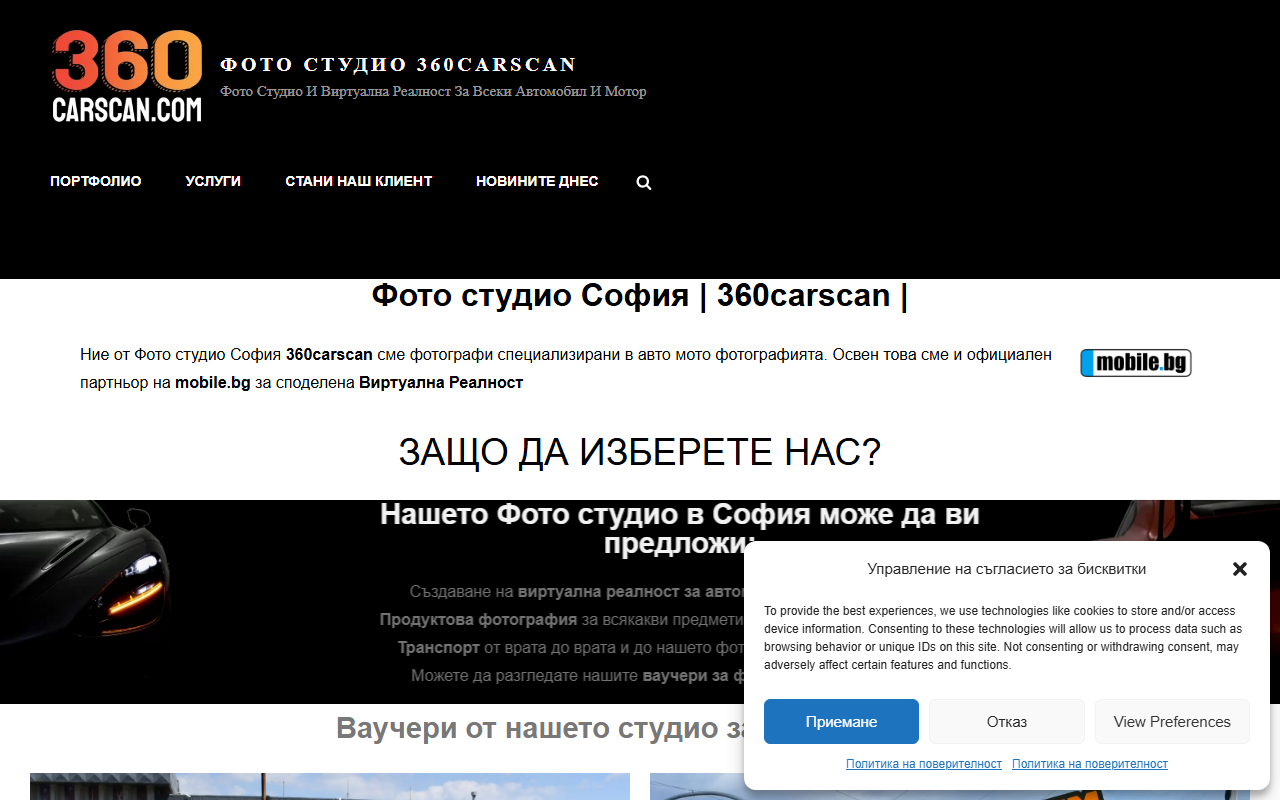Click the Ваучери от нашето студио heading
This screenshot has height=800, width=1280.
tap(540, 728)
